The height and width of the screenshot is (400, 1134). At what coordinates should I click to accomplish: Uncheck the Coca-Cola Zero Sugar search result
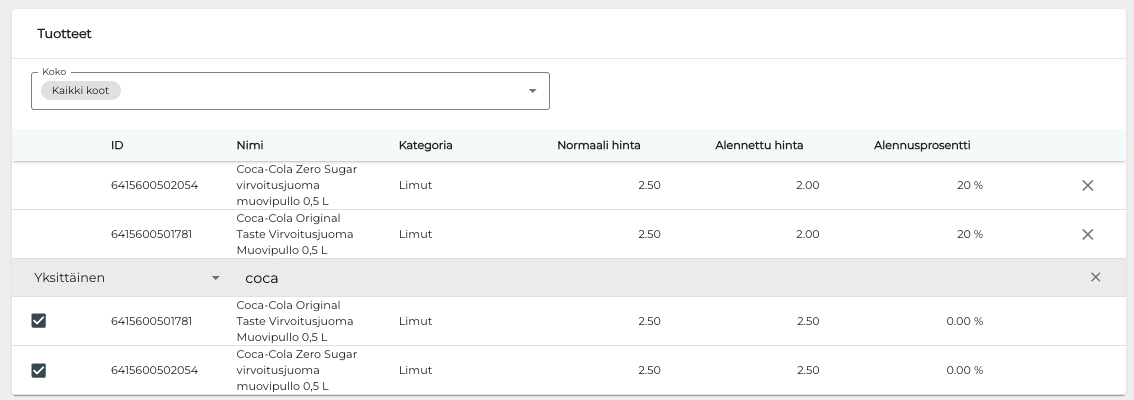(x=39, y=370)
